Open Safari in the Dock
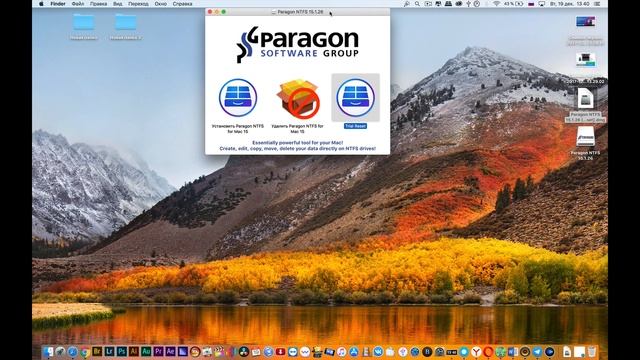 [73, 351]
